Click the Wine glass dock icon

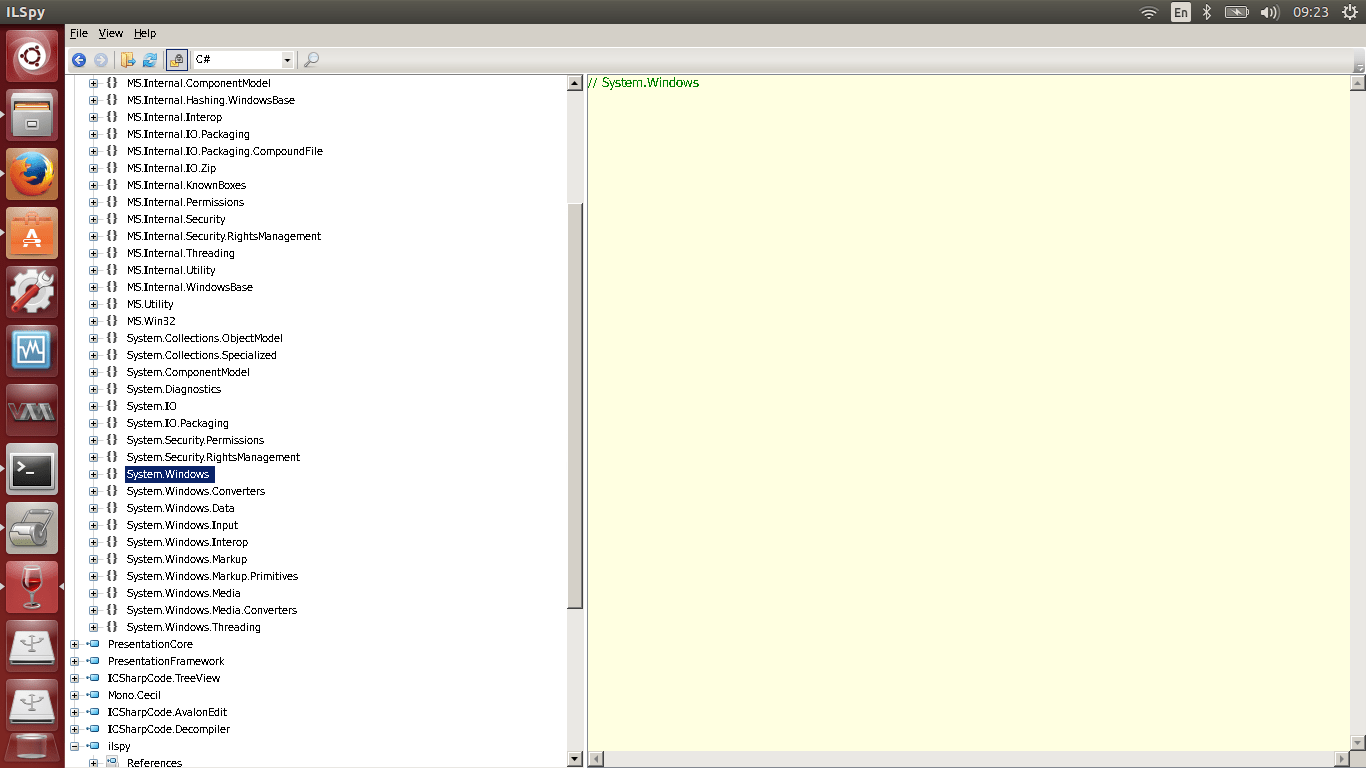coord(32,587)
